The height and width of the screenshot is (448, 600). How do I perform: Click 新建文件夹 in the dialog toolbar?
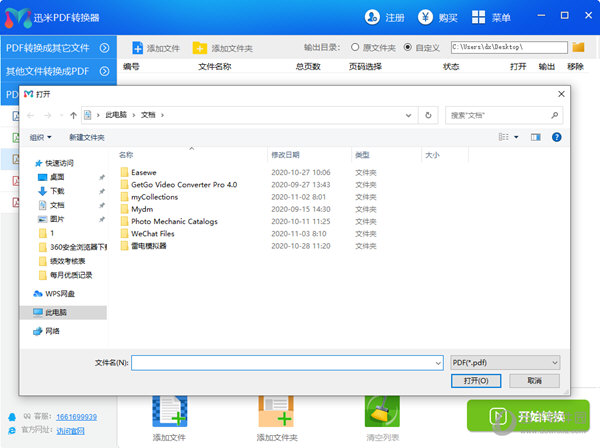click(87, 137)
